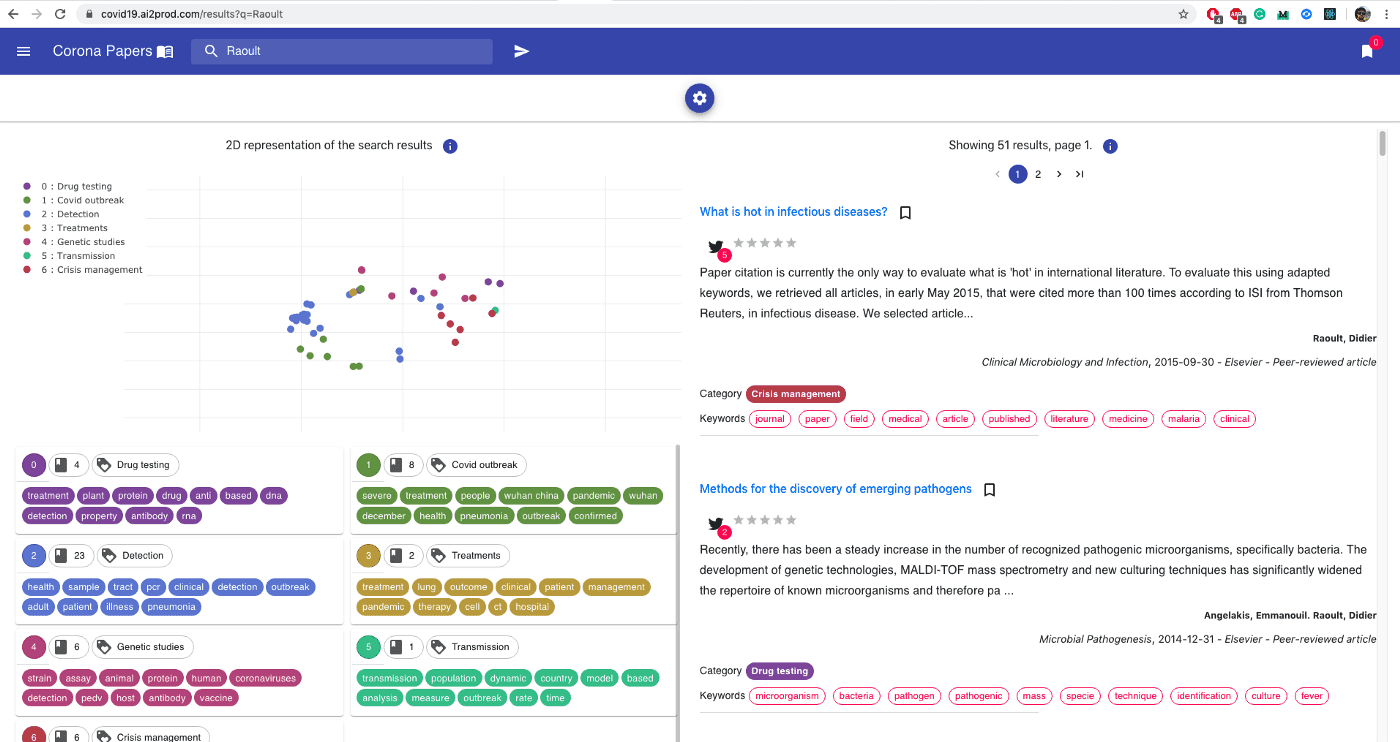Go to previous results page arrow

997,174
